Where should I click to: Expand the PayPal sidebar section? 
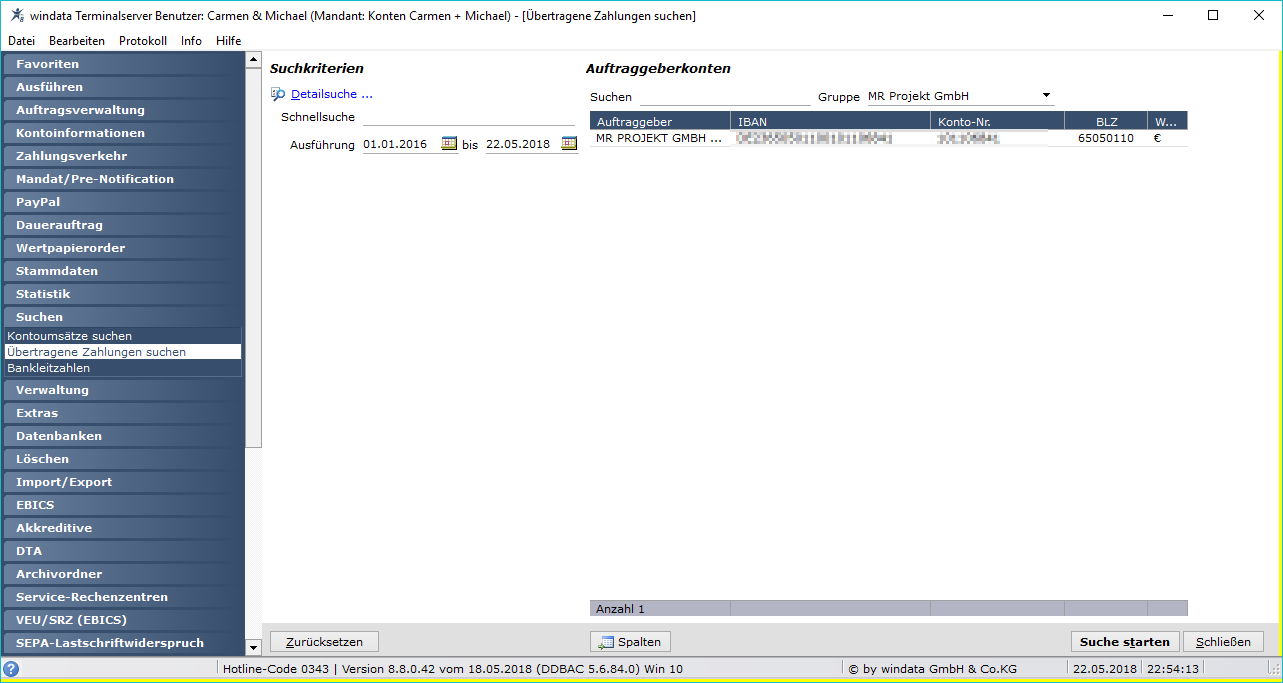click(x=123, y=202)
